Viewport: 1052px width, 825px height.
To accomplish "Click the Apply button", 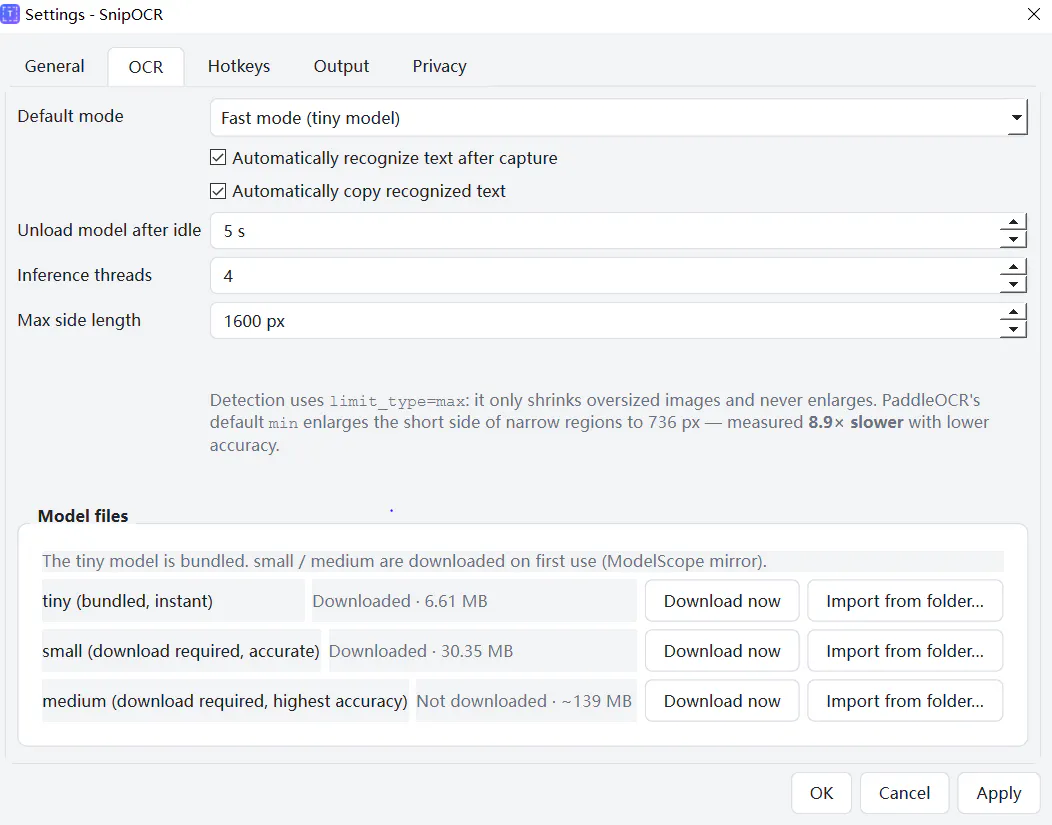I will coord(999,793).
